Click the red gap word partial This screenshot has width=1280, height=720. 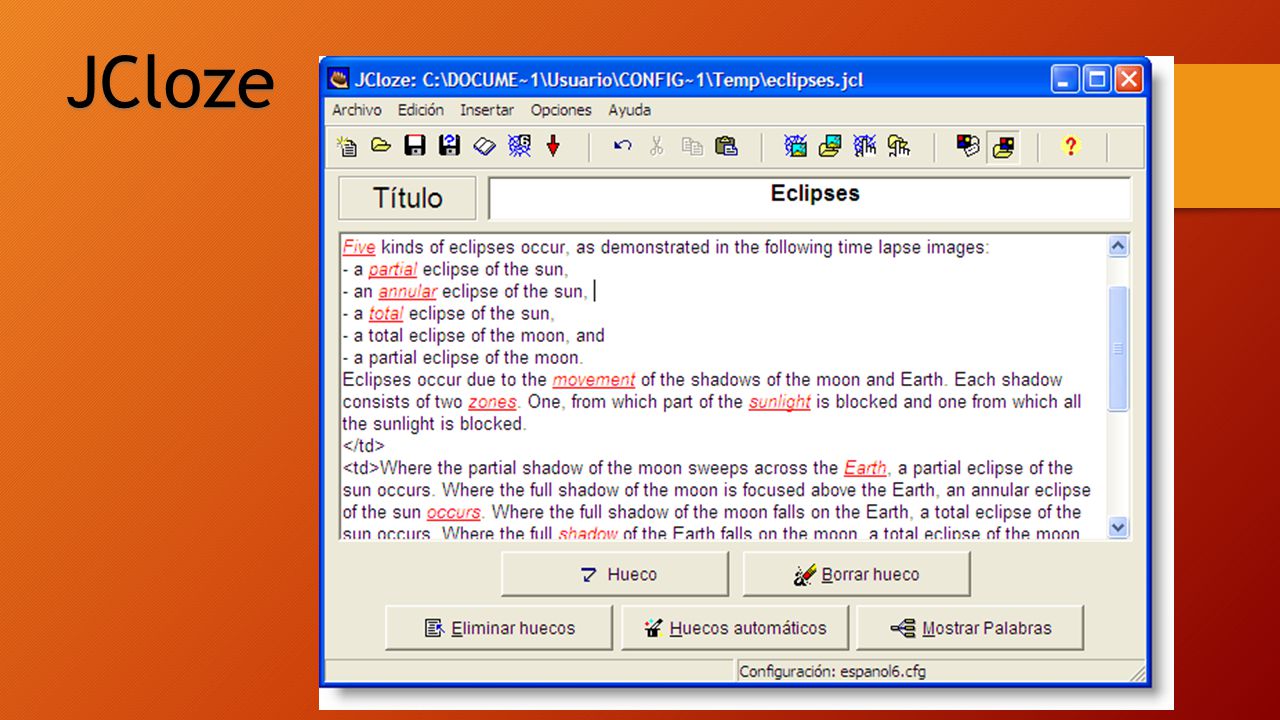(x=393, y=269)
